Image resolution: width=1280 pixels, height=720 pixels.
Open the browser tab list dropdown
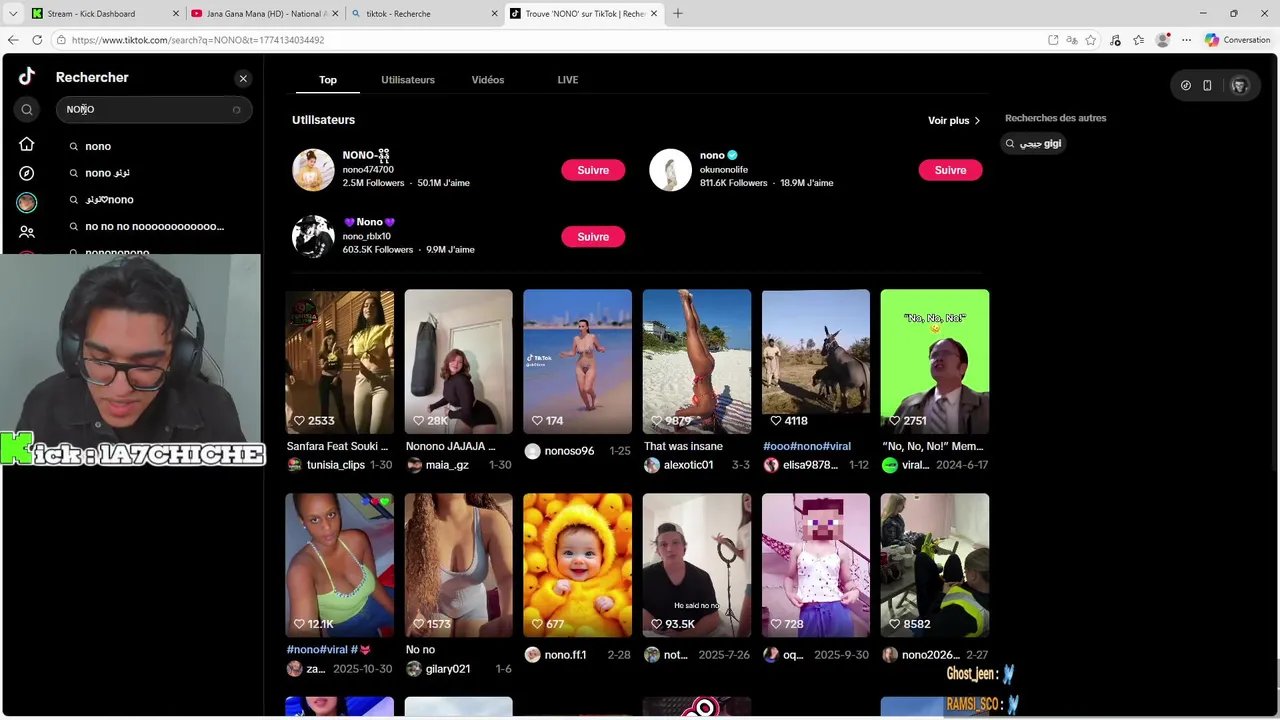click(13, 13)
